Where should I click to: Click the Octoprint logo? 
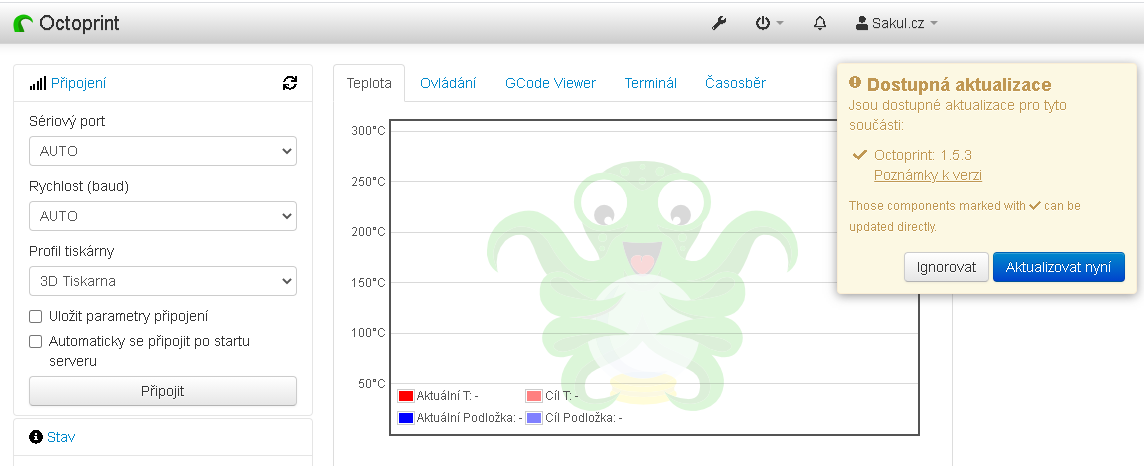23,23
